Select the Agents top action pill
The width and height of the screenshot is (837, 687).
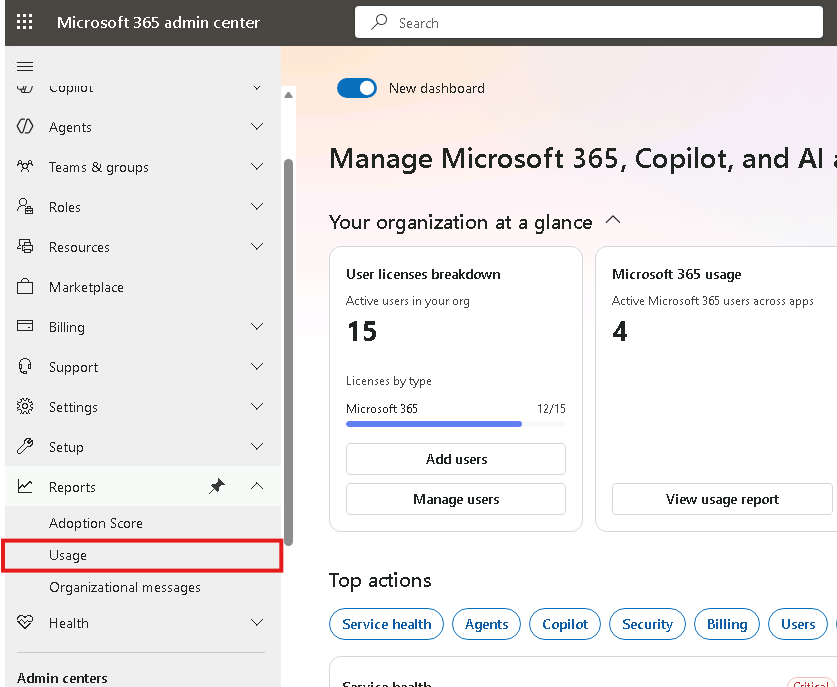(x=486, y=624)
